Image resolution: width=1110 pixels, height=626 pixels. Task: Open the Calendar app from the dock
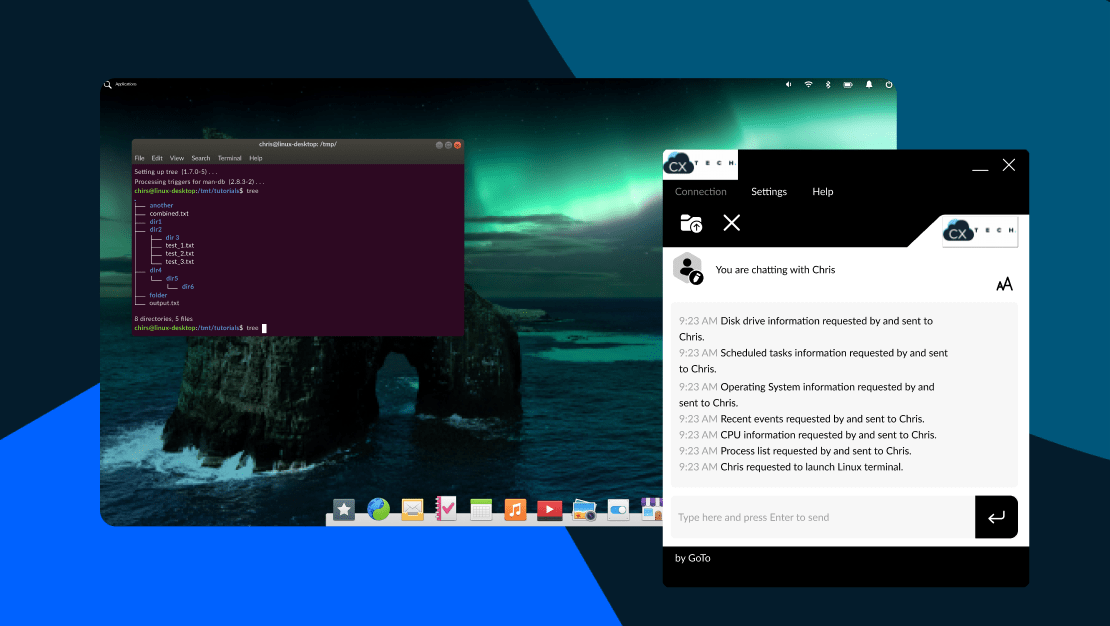point(481,509)
